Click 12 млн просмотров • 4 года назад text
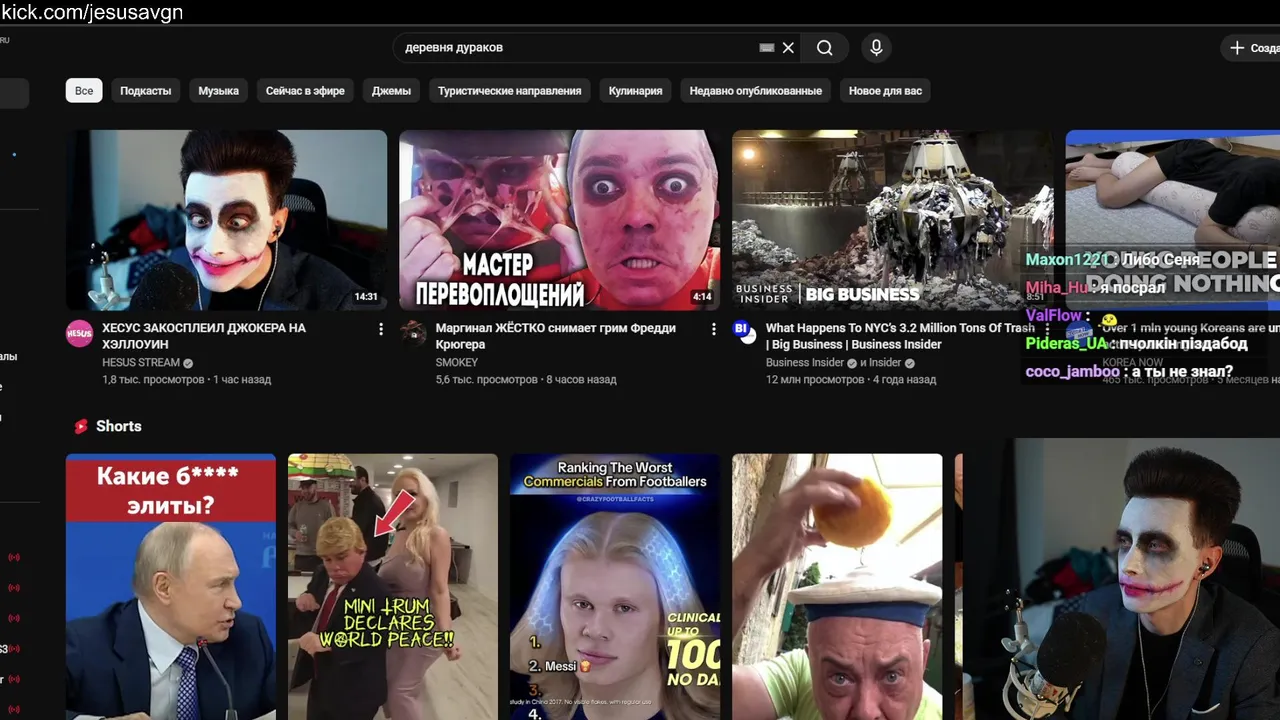 pos(851,380)
